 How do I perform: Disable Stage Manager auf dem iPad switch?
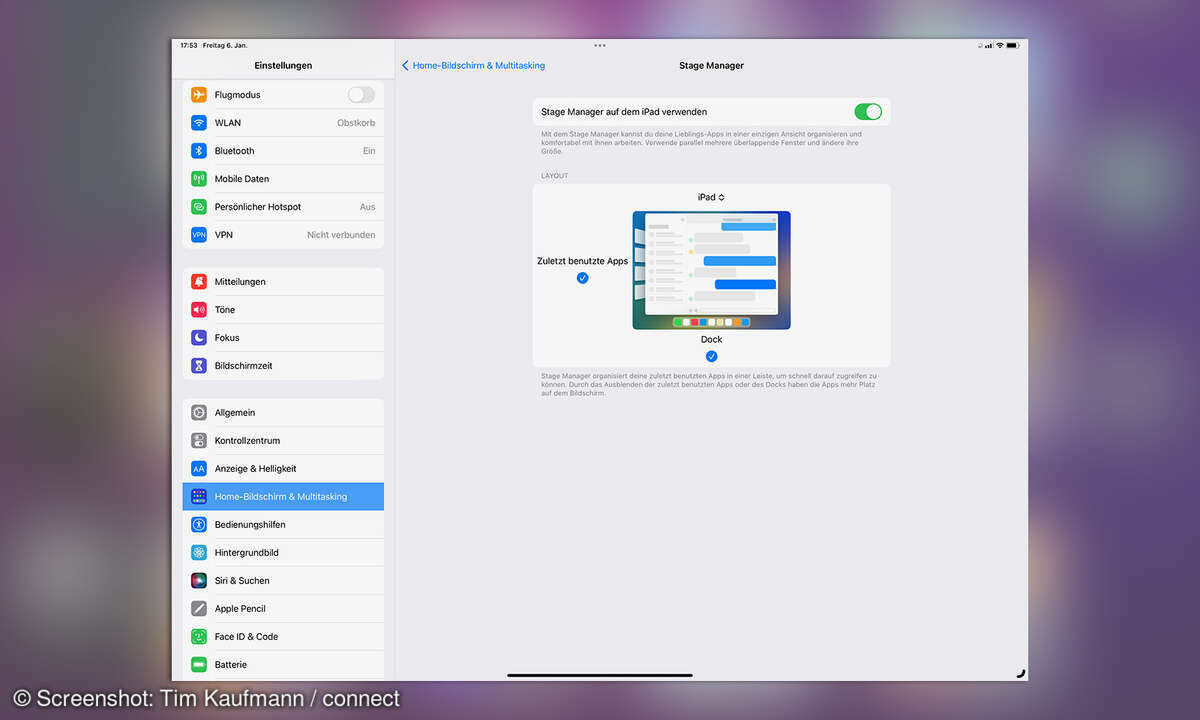[x=868, y=112]
